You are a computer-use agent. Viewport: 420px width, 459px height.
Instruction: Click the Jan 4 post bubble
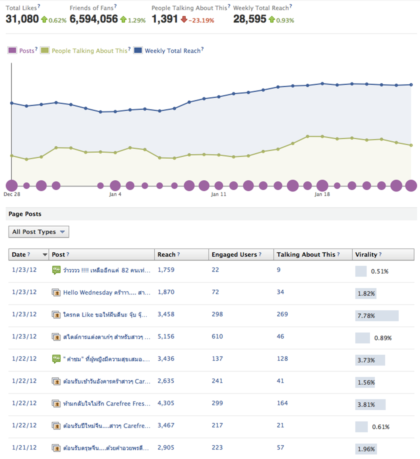tap(115, 186)
